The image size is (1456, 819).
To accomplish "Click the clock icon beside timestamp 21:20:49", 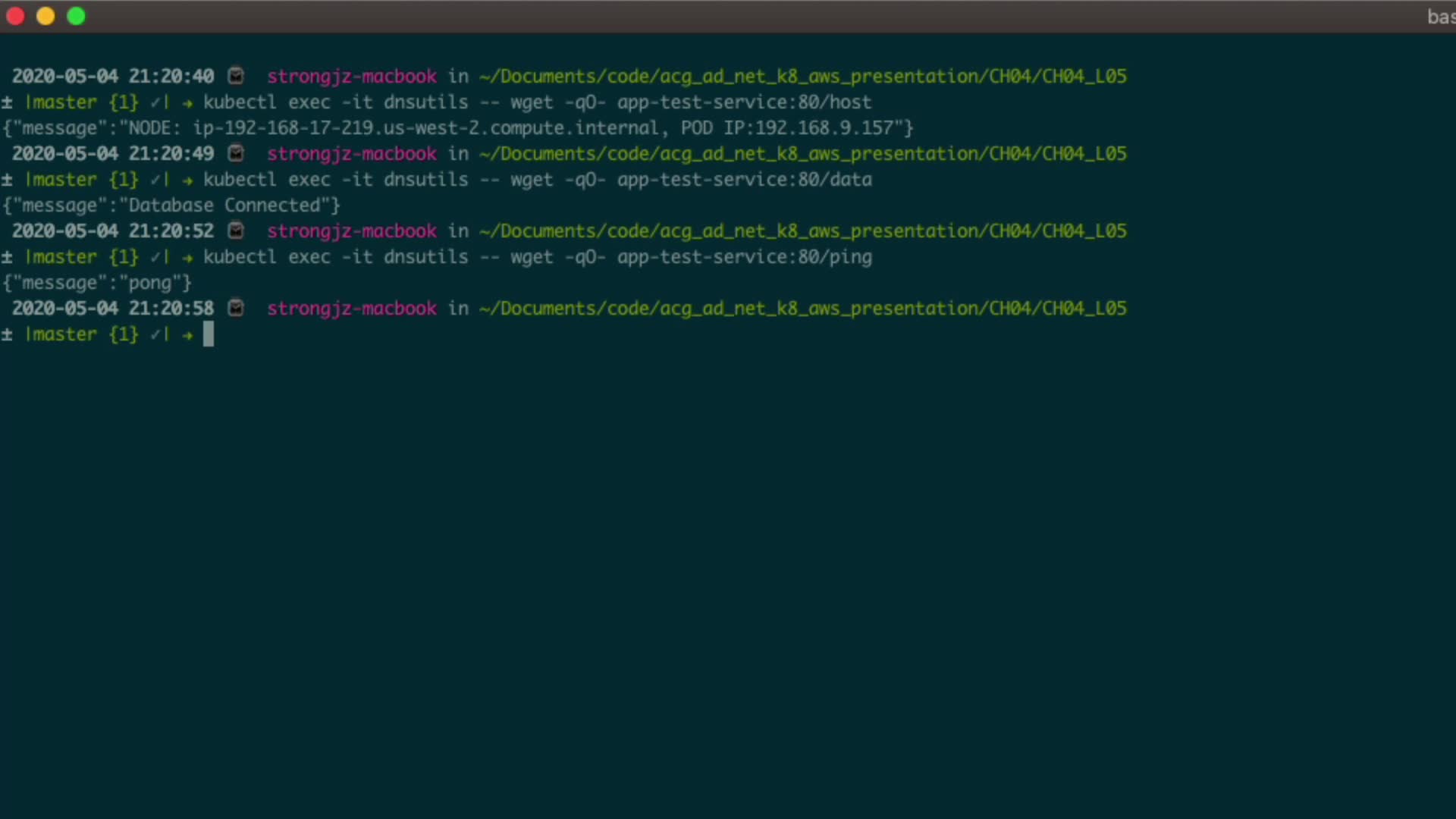I will point(237,153).
